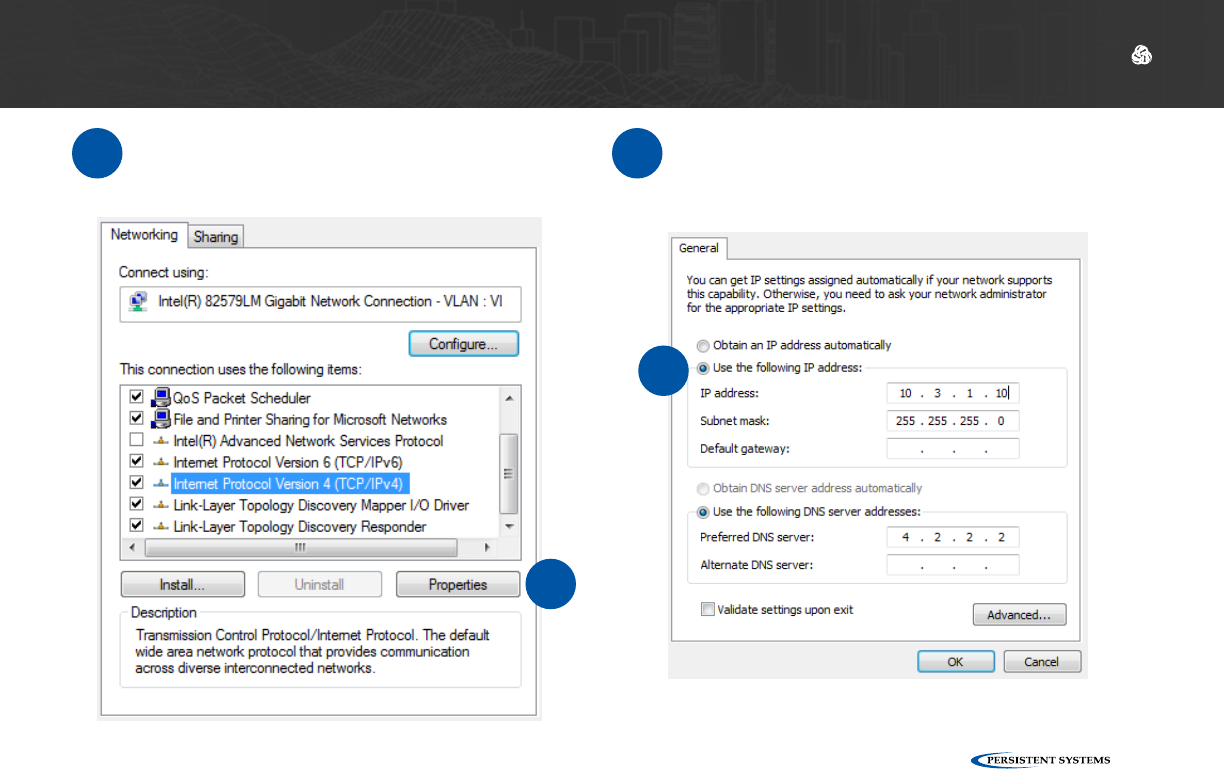1224x769 pixels.
Task: Click the Persistent Systems logo
Action: 1040,760
